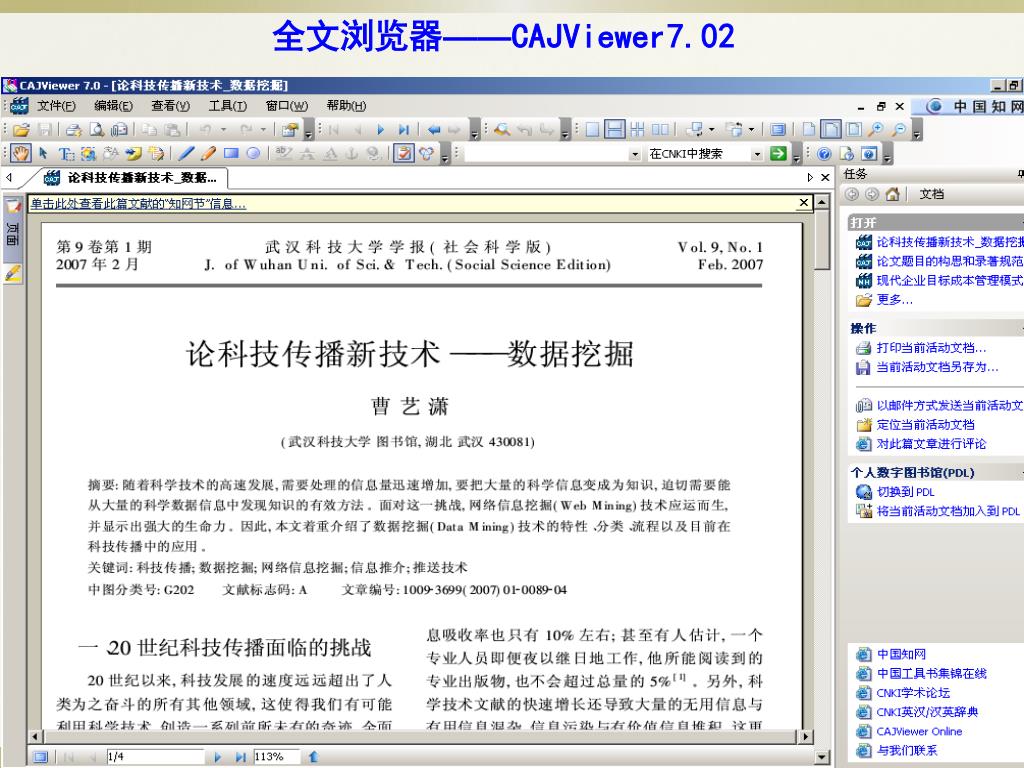Expand the rotate view dropdown arrow
The image size is (1024, 768).
tap(711, 129)
